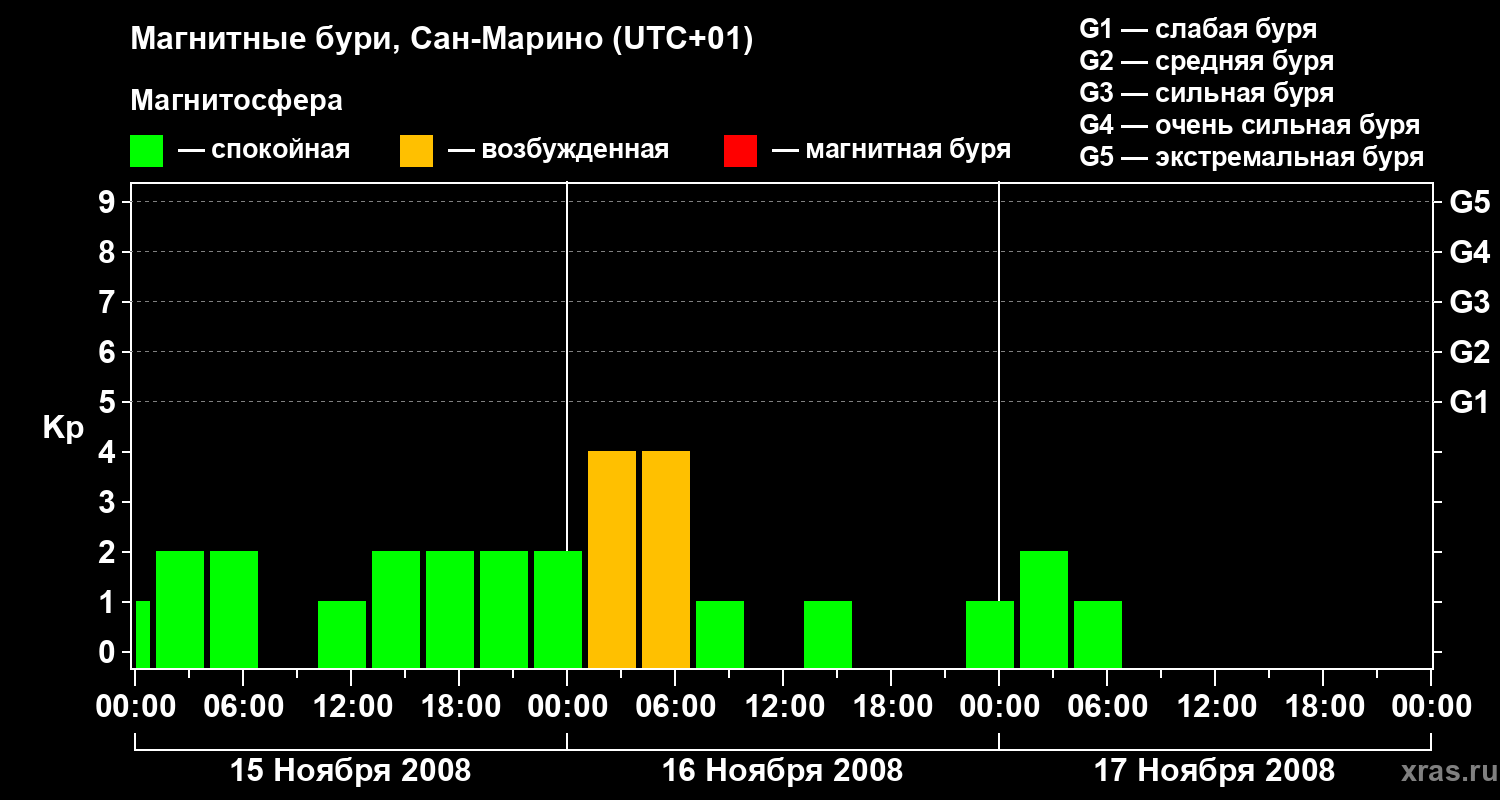The width and height of the screenshot is (1500, 800).
Task: Click the "17 Ноября 2008" date label
Action: pyautogui.click(x=1214, y=771)
